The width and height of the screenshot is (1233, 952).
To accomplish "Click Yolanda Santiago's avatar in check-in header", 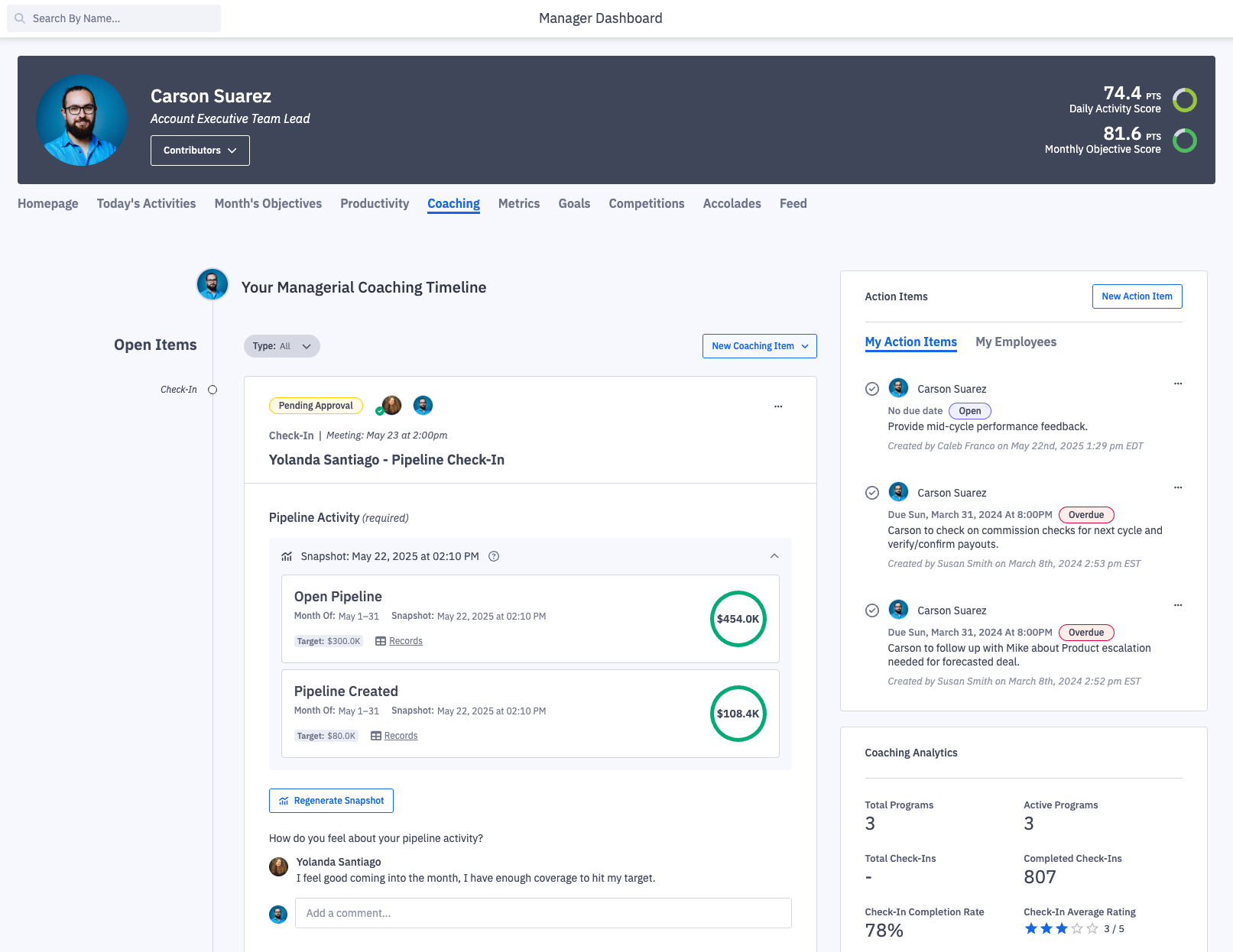I will coord(391,406).
